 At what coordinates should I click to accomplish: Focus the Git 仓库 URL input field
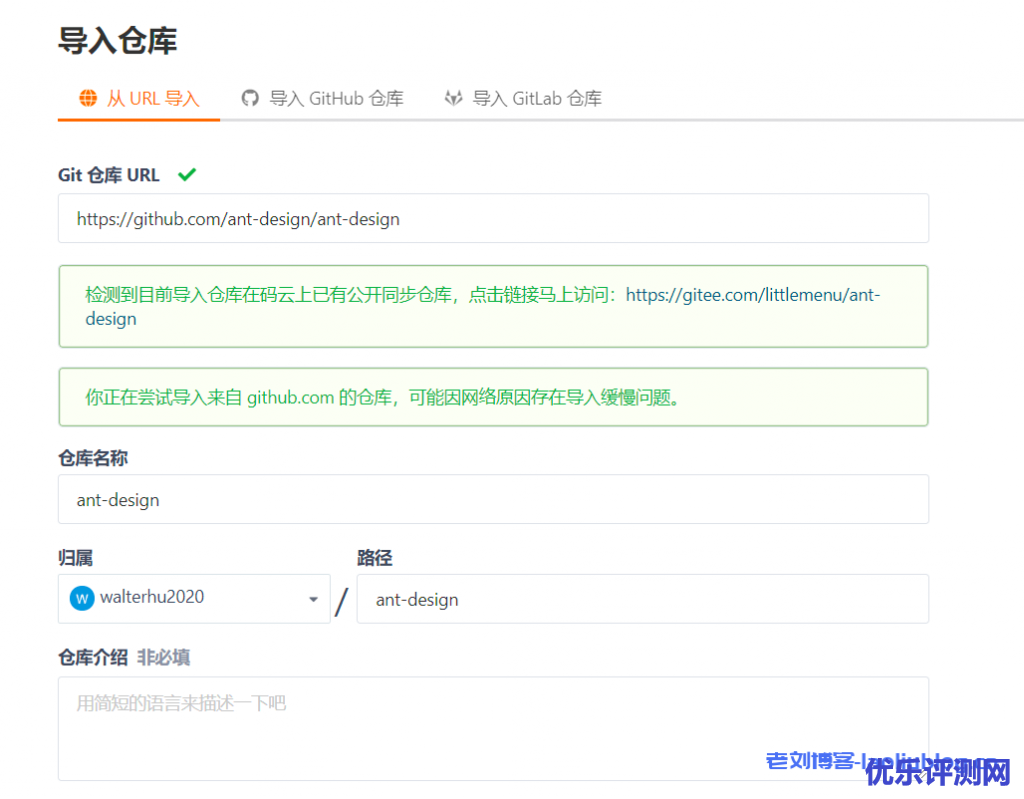[493, 218]
